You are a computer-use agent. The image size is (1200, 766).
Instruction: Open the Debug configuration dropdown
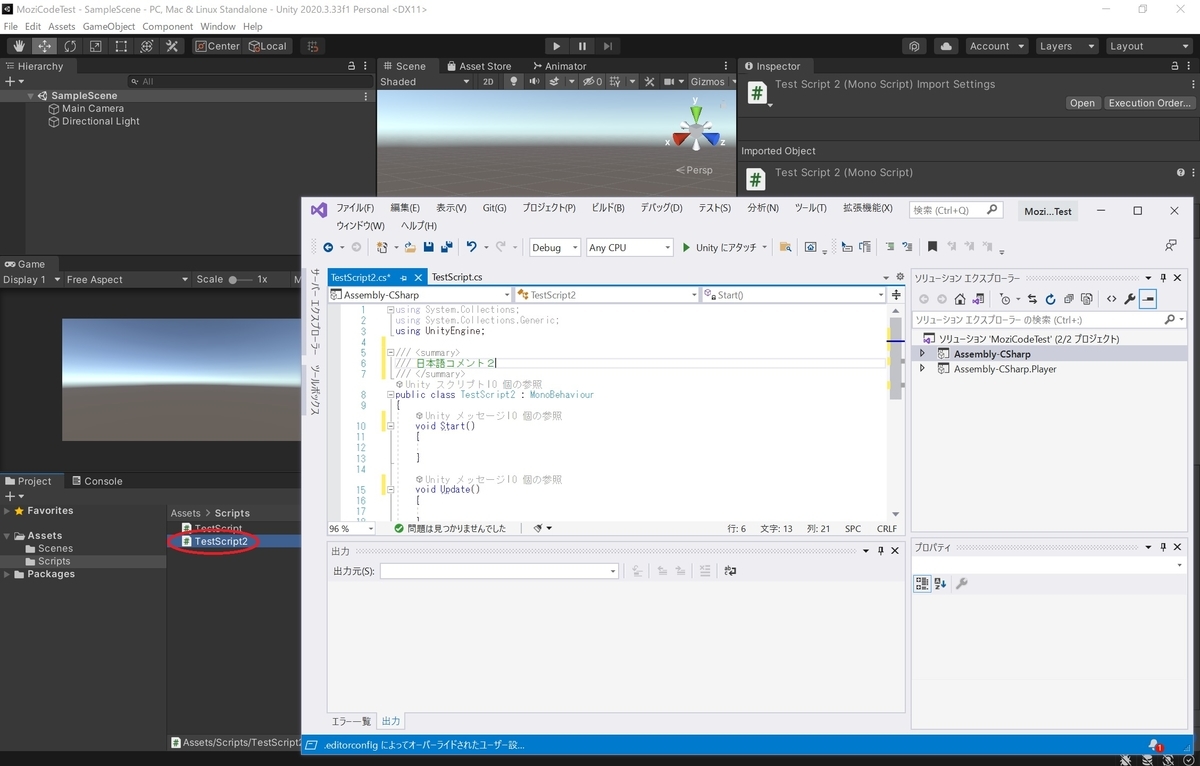(554, 247)
